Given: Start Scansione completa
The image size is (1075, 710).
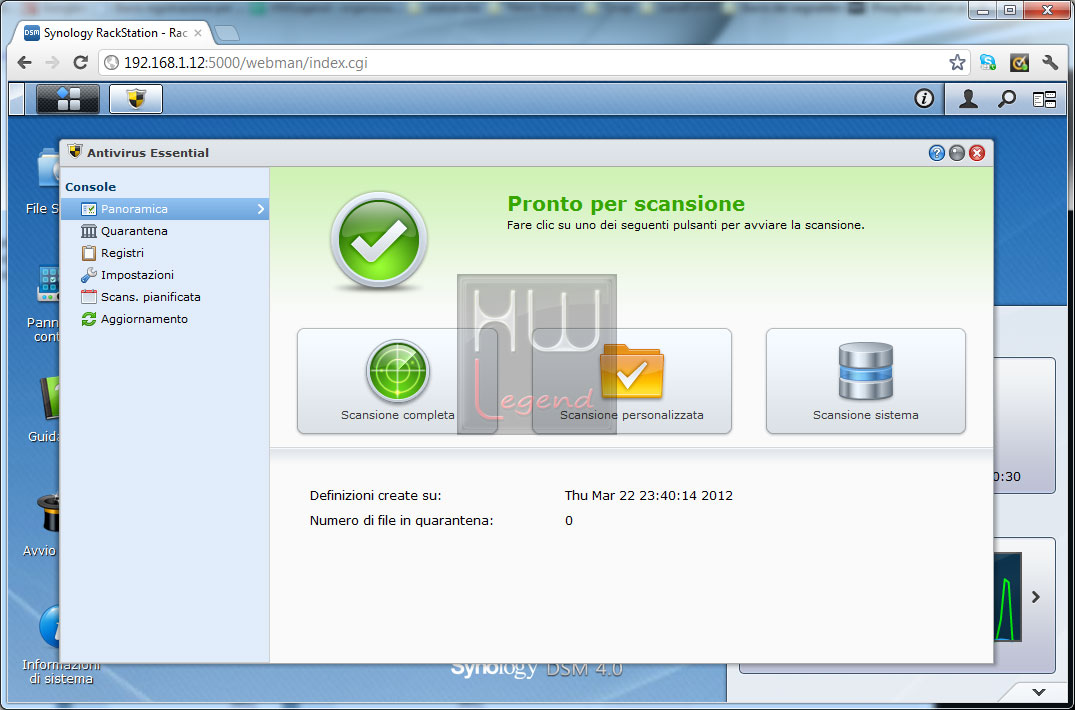Looking at the screenshot, I should coord(397,381).
